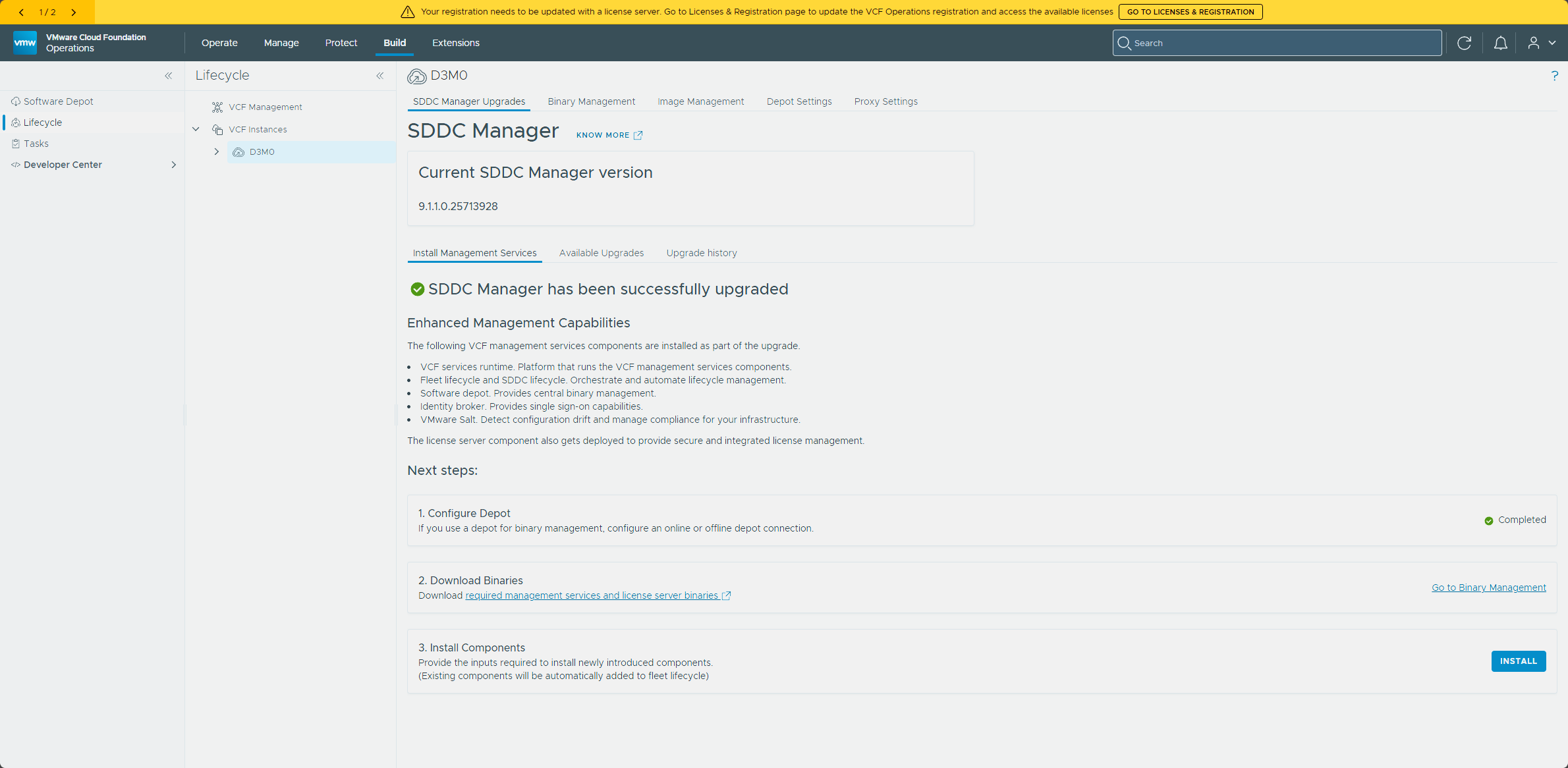The height and width of the screenshot is (768, 1568).
Task: Open Tasks in the sidebar
Action: point(36,144)
